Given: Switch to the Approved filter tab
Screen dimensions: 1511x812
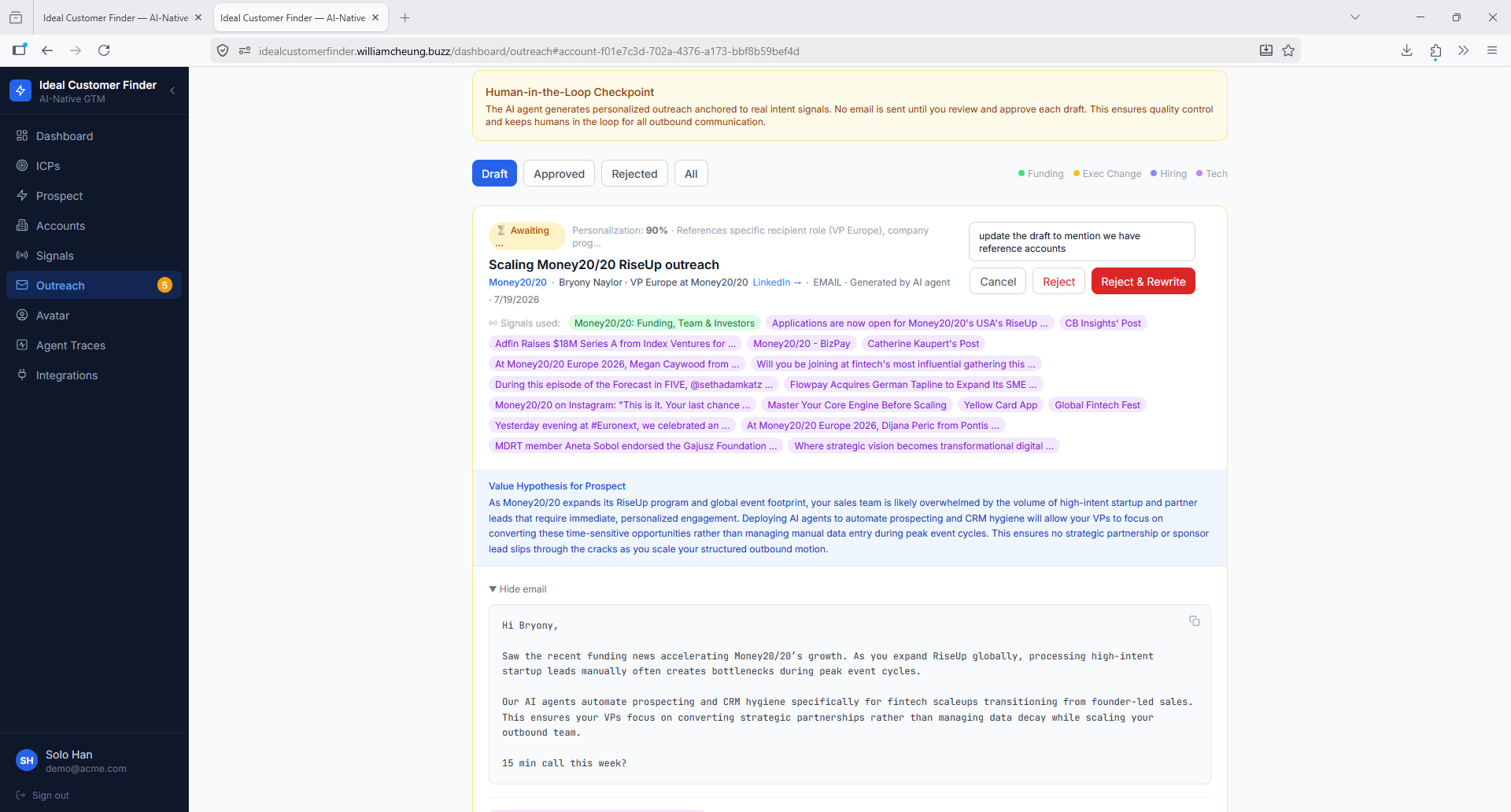Looking at the screenshot, I should (559, 174).
